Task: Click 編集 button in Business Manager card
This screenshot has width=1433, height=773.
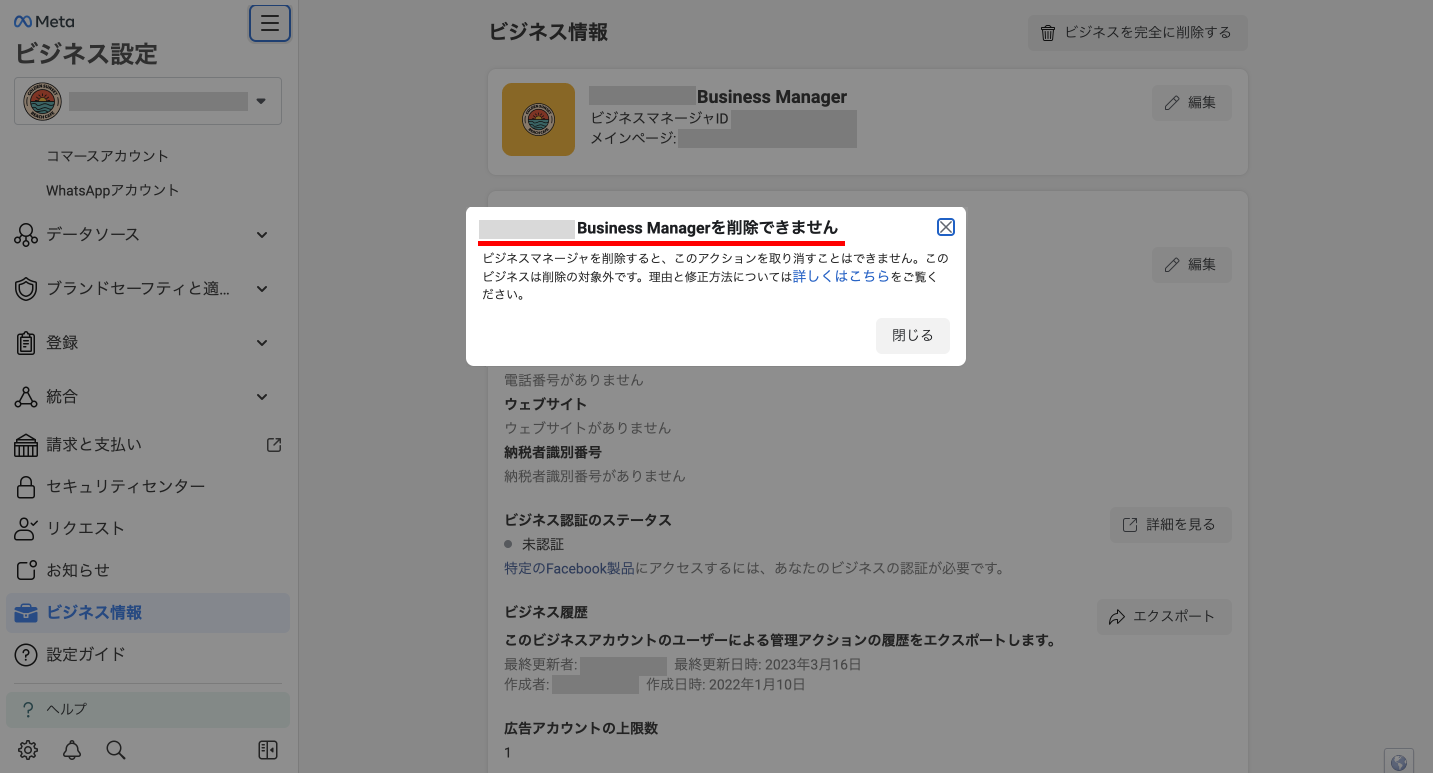Action: (x=1192, y=103)
